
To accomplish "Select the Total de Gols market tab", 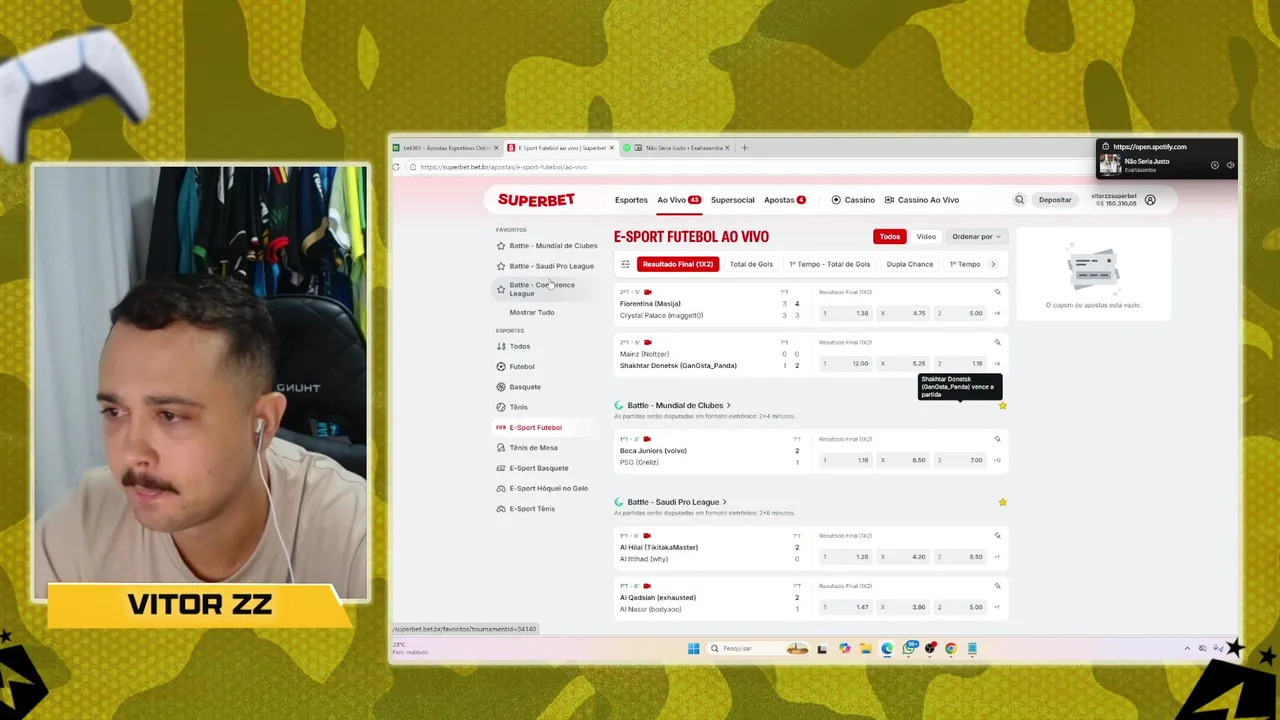I will tap(751, 264).
